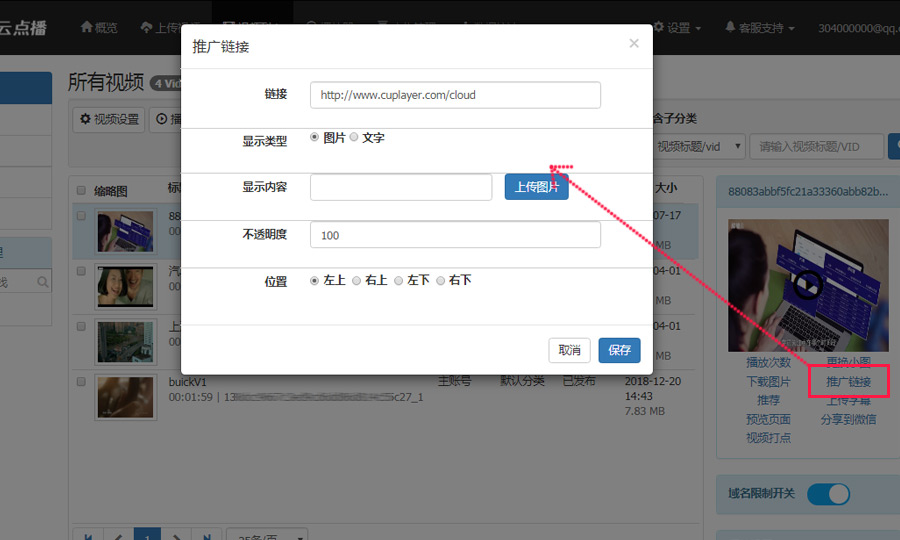Click the 取消 button in the dialog
Viewport: 900px width, 540px height.
point(569,350)
